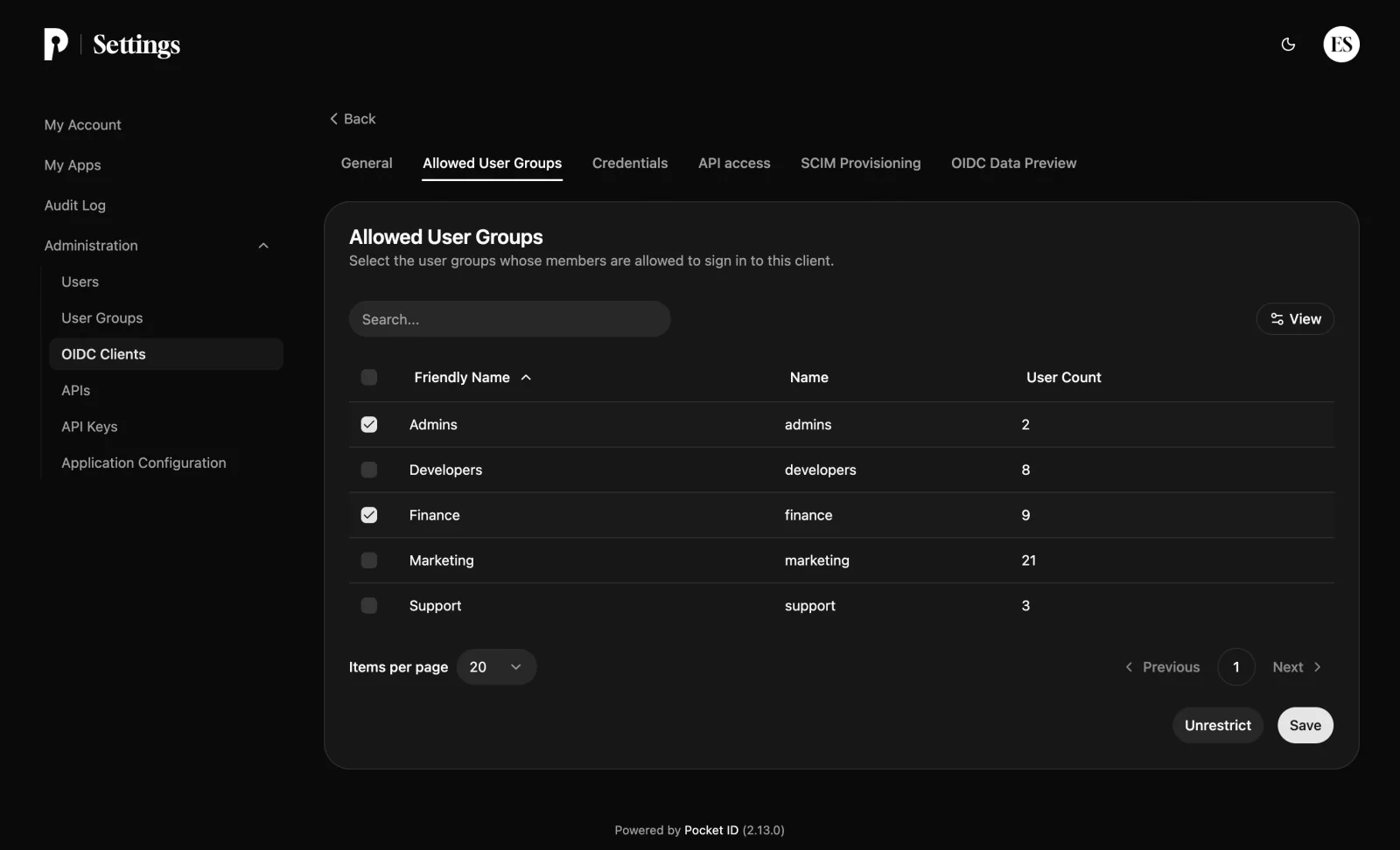The image size is (1400, 850).
Task: Click Marketing's user count 21
Action: [x=1028, y=561]
